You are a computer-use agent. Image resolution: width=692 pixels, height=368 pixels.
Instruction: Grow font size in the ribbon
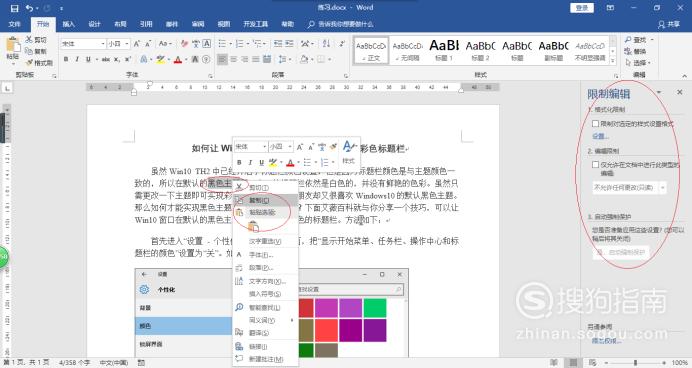pyautogui.click(x=137, y=44)
